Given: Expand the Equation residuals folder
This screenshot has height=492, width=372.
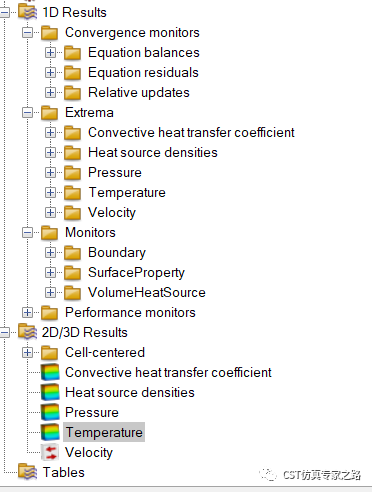Looking at the screenshot, I should [x=50, y=72].
